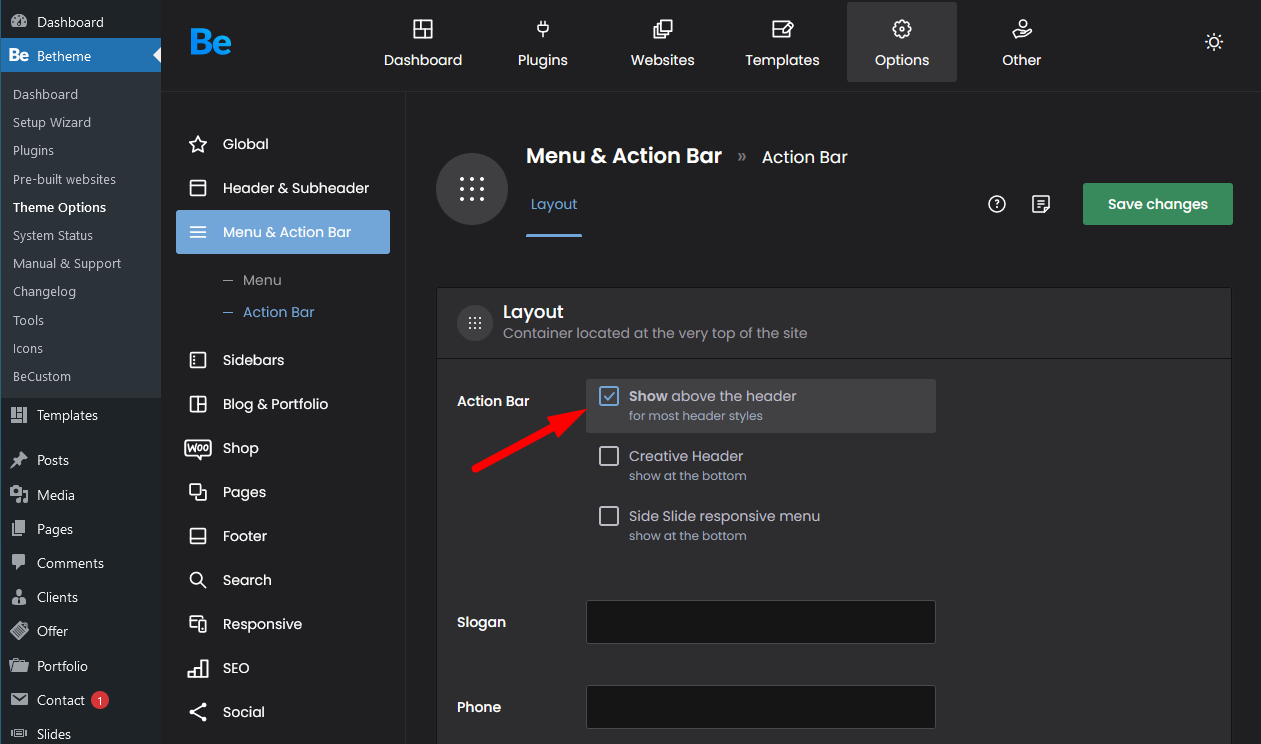Open the notes icon beside Save changes
Image resolution: width=1261 pixels, height=744 pixels.
(1041, 204)
